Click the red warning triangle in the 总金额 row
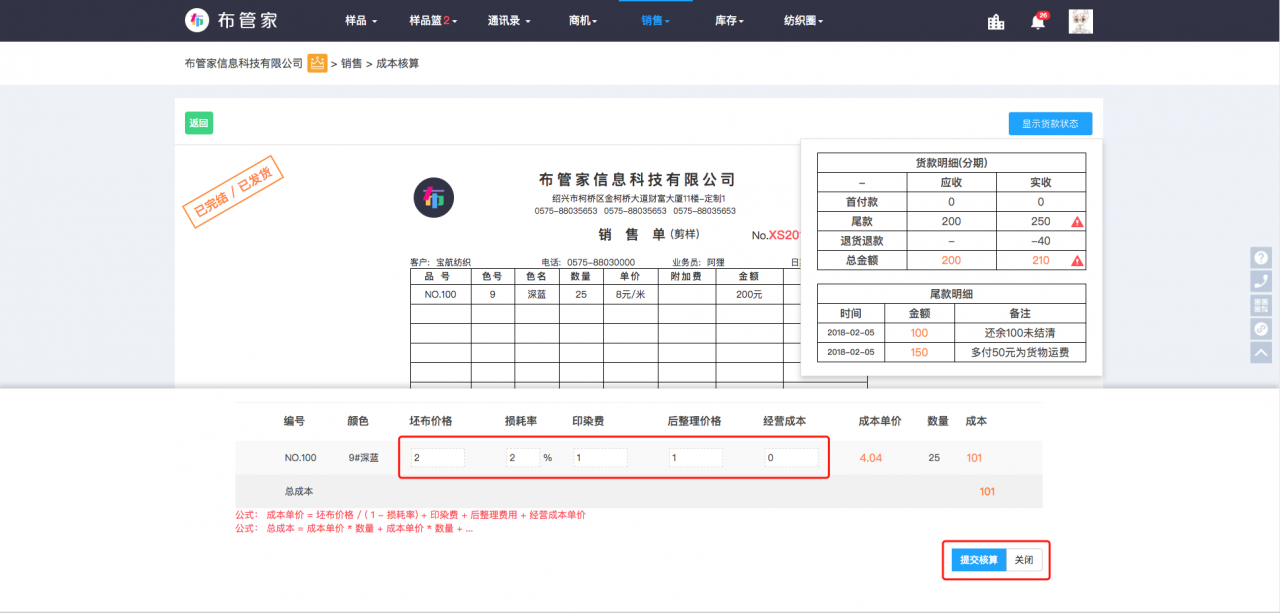1280x613 pixels. tap(1077, 261)
